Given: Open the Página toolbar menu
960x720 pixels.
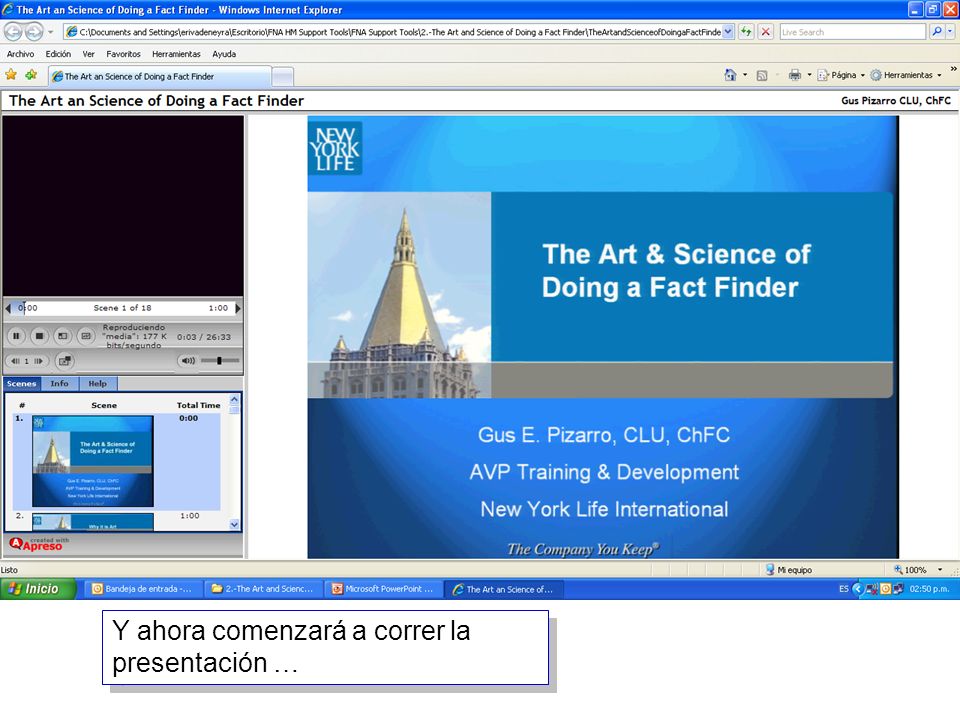Looking at the screenshot, I should (841, 75).
